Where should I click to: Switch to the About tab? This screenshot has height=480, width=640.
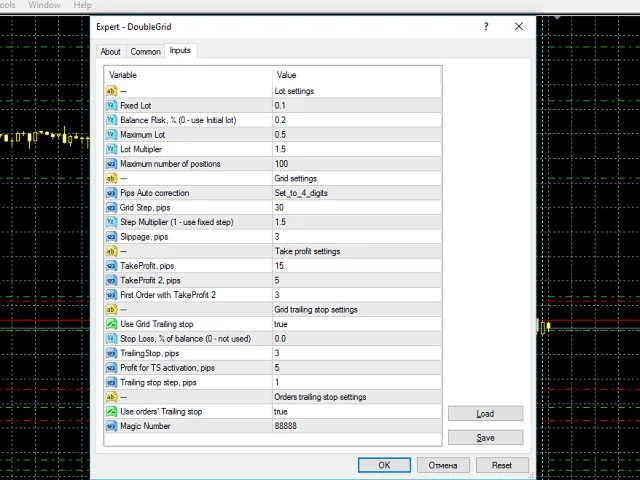click(110, 52)
